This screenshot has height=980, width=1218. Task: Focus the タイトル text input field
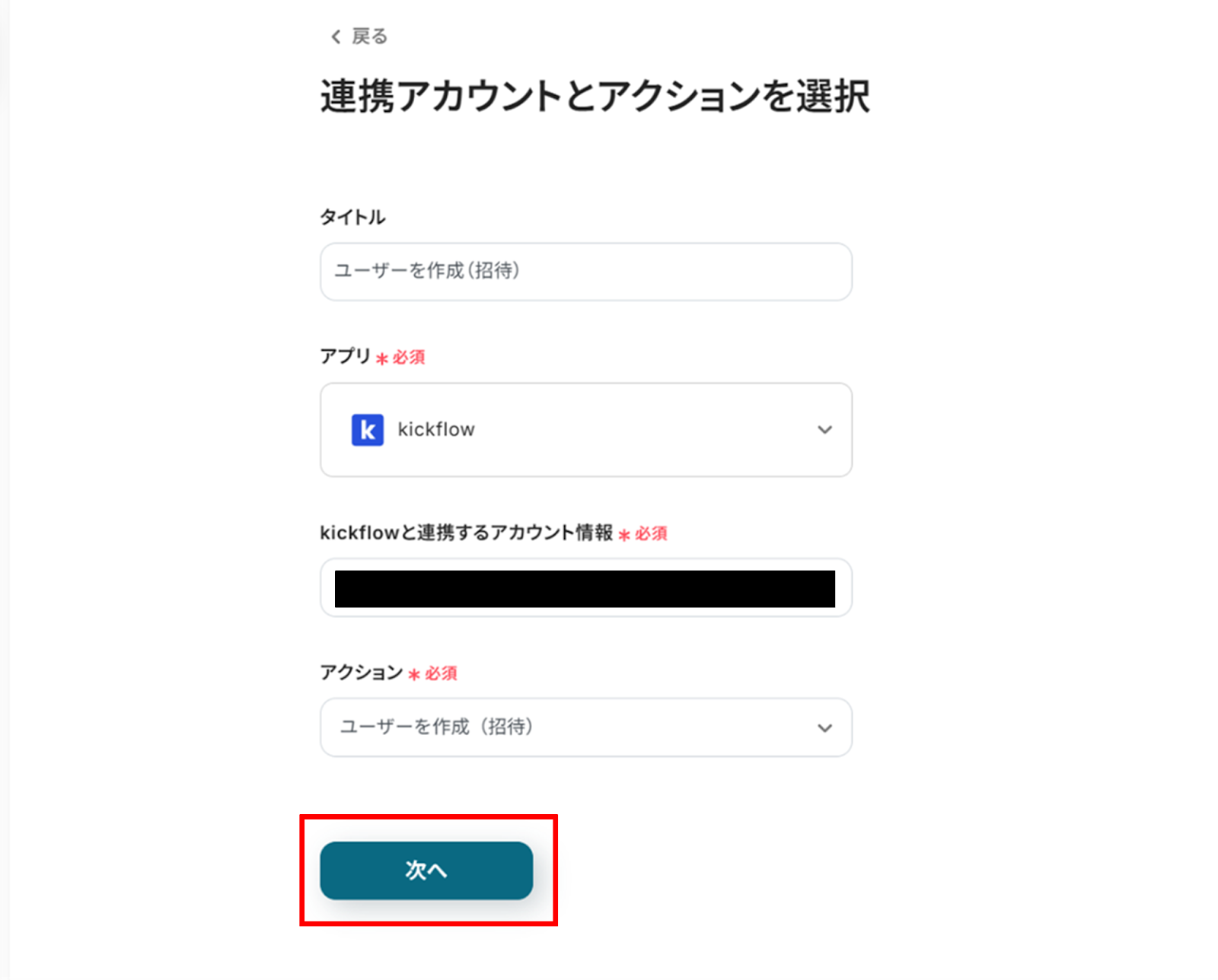coord(585,272)
